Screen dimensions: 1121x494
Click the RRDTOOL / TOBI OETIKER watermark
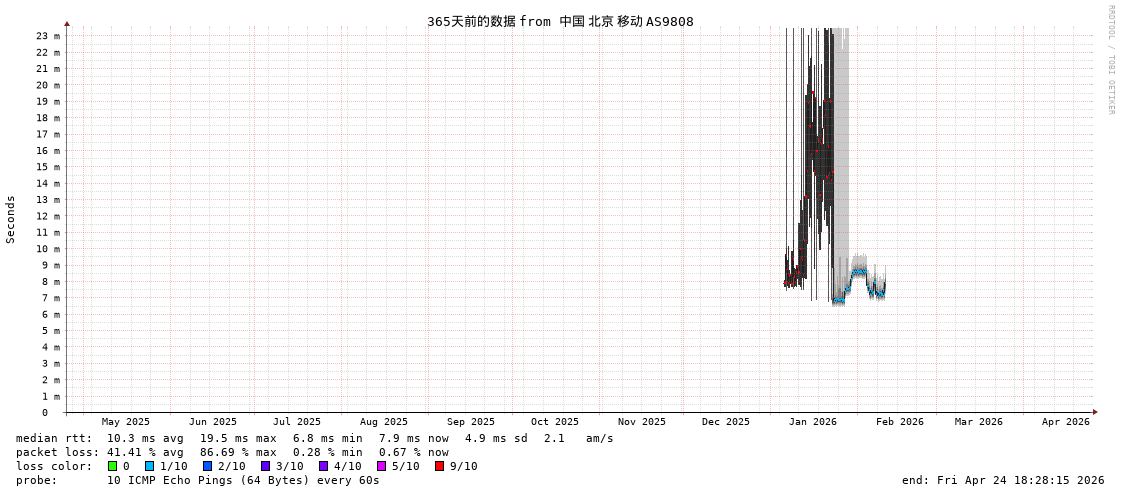pos(1110,60)
